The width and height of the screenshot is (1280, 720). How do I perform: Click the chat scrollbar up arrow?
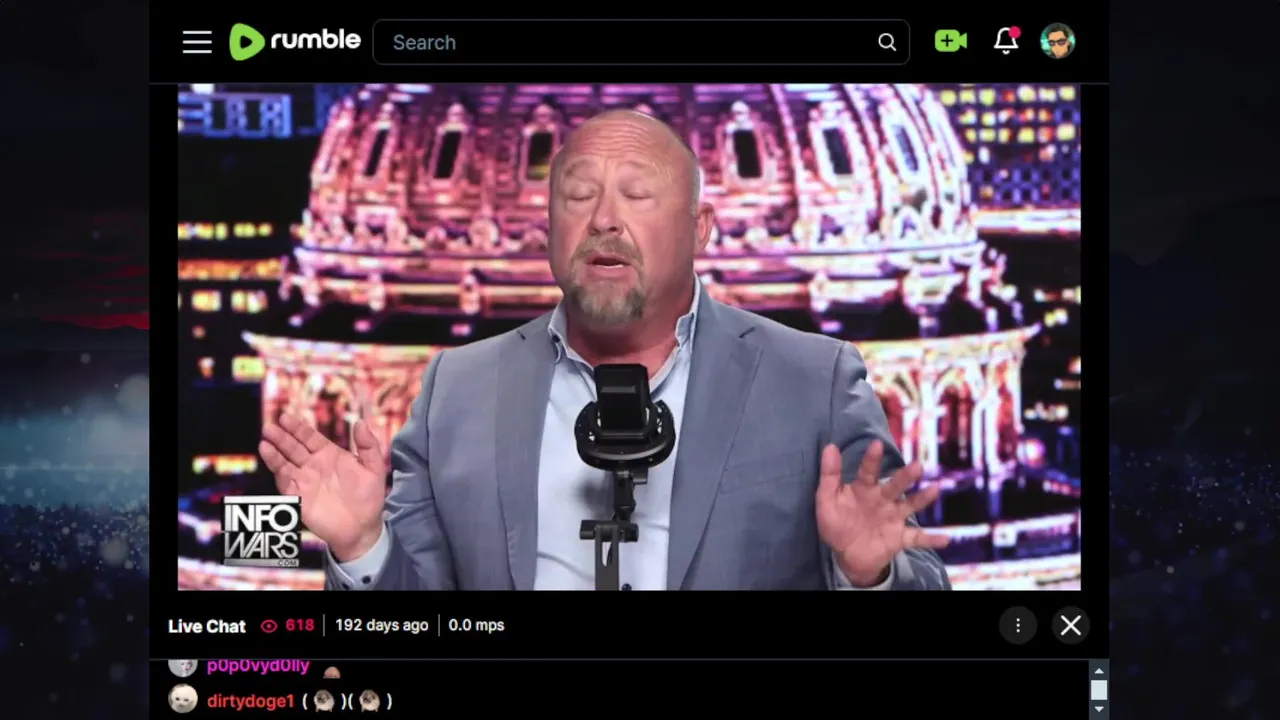[1099, 671]
